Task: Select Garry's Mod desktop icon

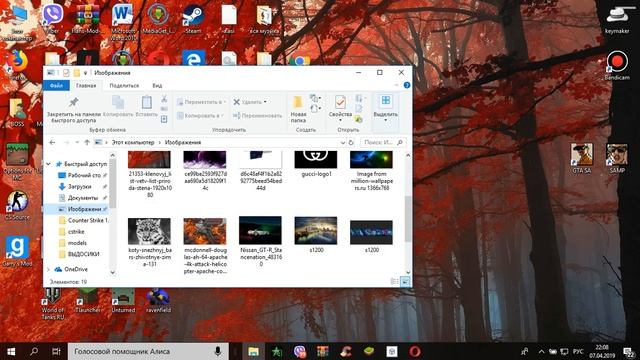Action: point(17,251)
